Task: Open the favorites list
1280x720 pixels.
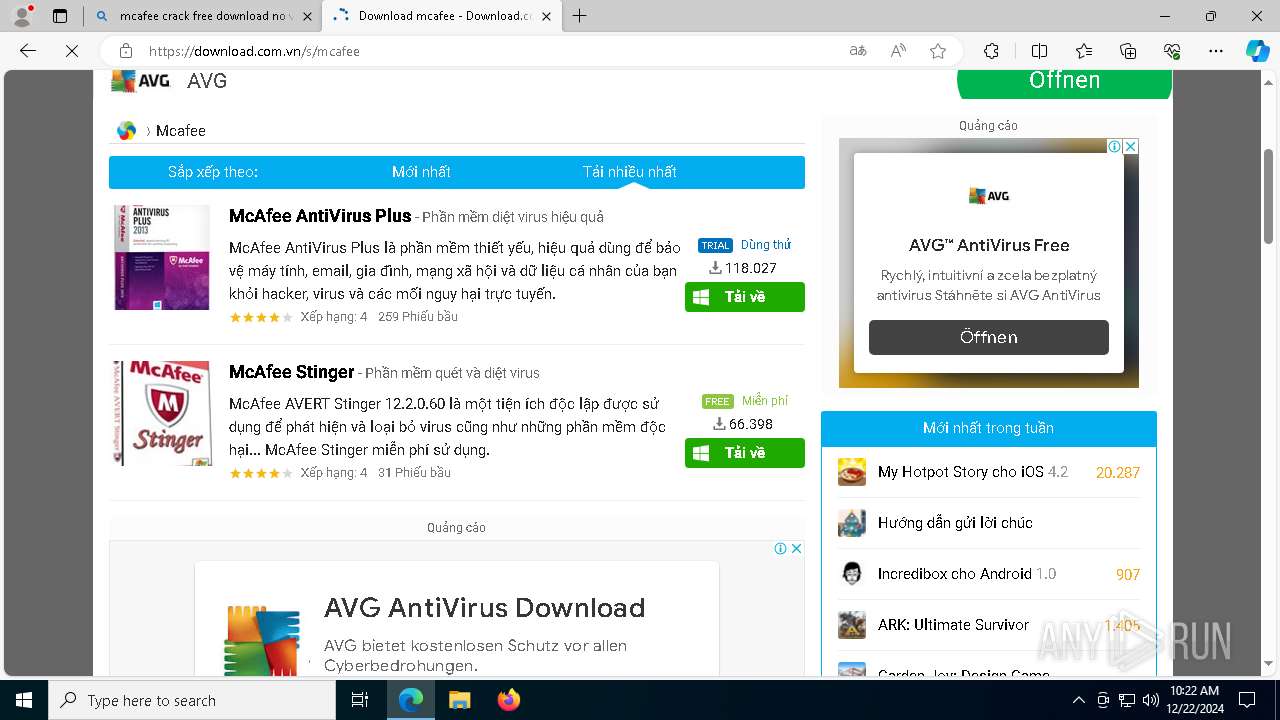Action: click(x=1084, y=51)
